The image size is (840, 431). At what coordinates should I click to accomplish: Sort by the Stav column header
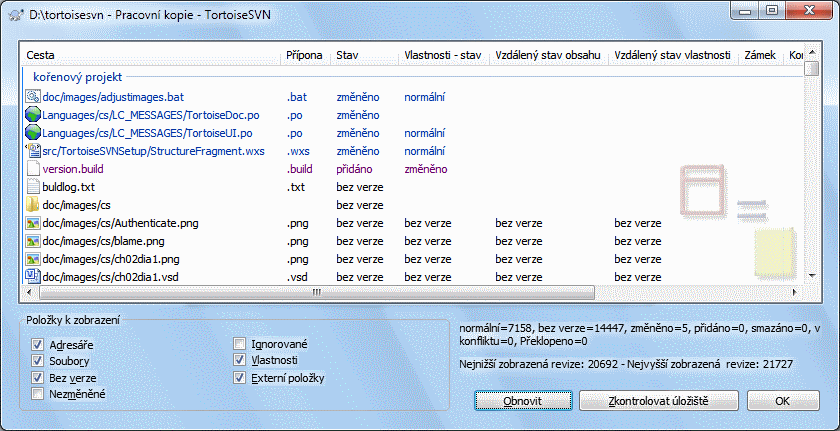tap(365, 55)
